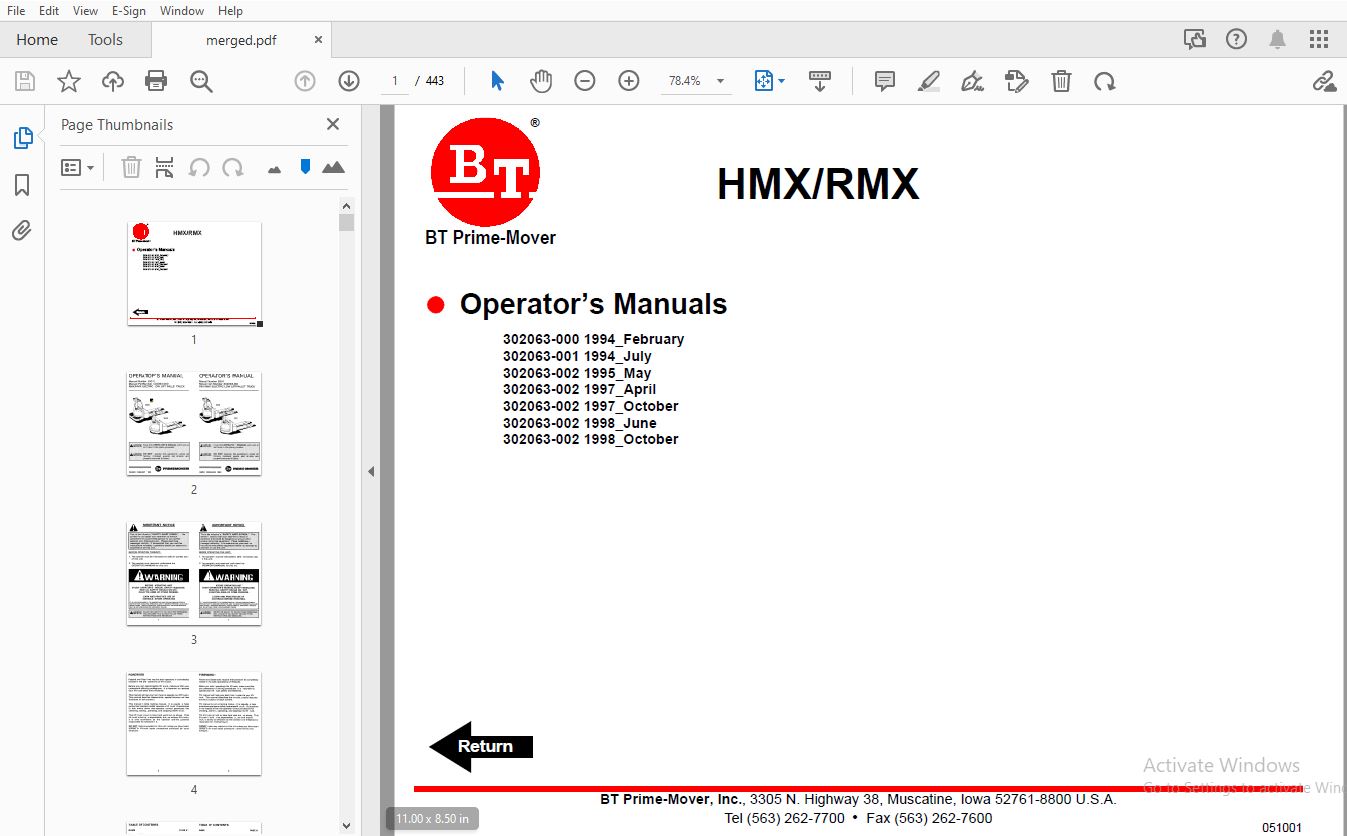Open the apps grid icon

coord(1319,39)
